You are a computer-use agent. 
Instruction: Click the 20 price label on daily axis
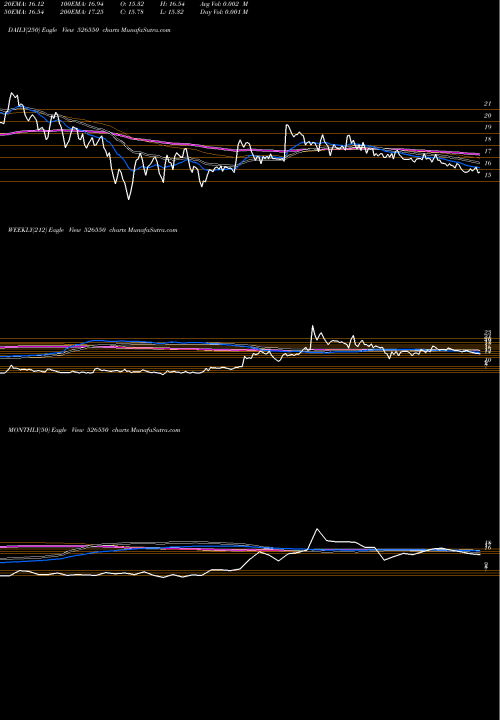point(488,116)
